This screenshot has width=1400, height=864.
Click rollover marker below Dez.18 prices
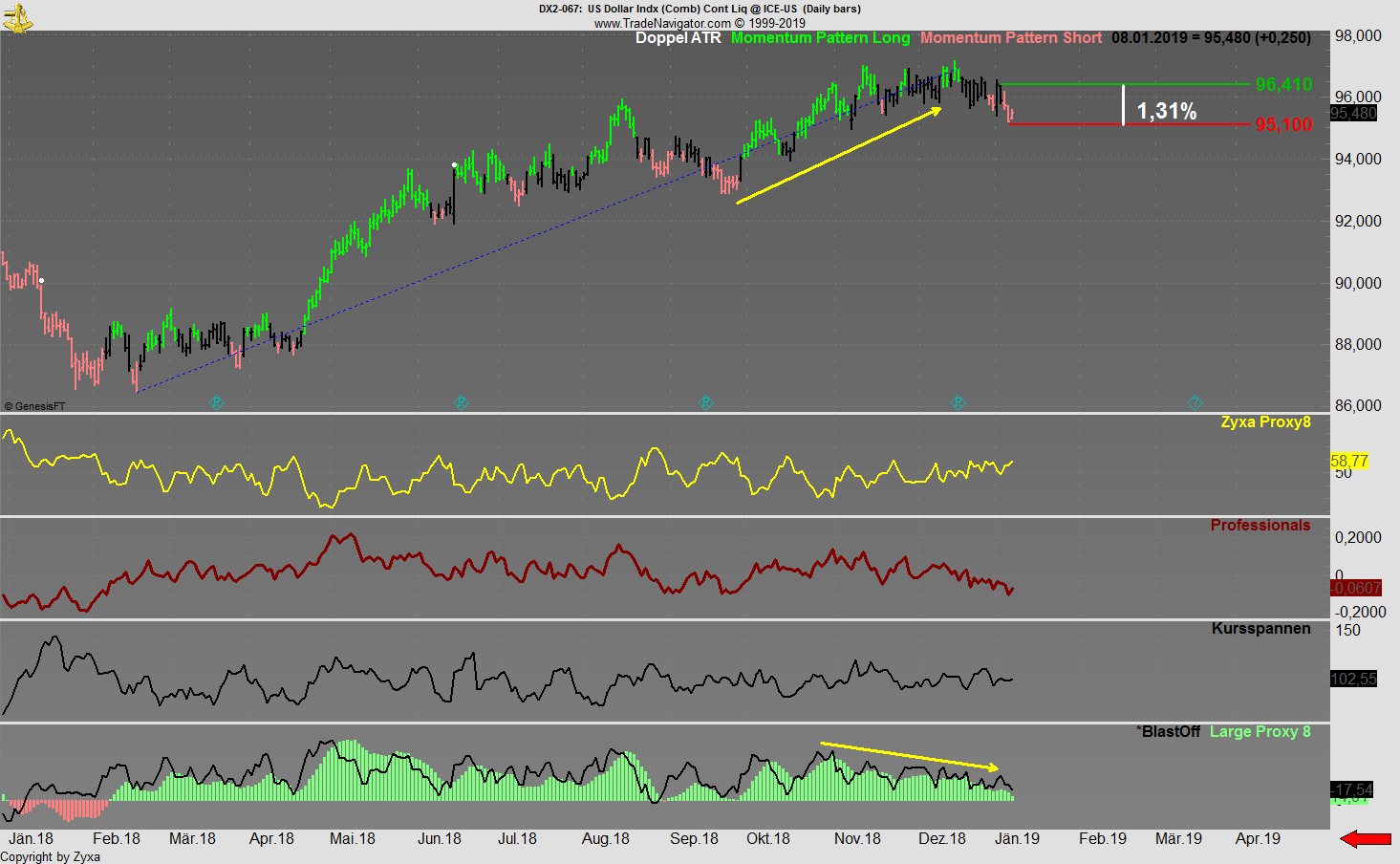[x=958, y=403]
